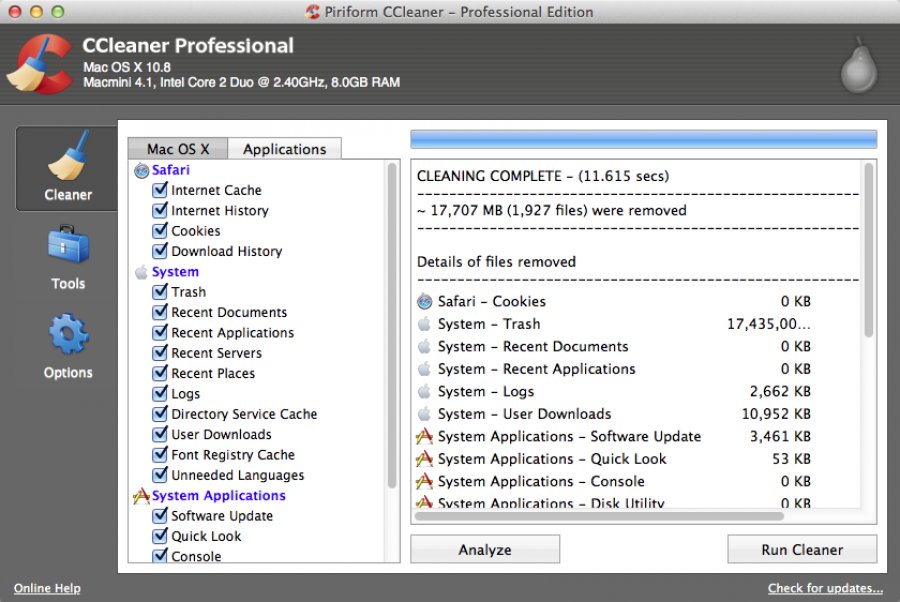The image size is (900, 602).
Task: Toggle Download History checkbox
Action: click(x=160, y=251)
